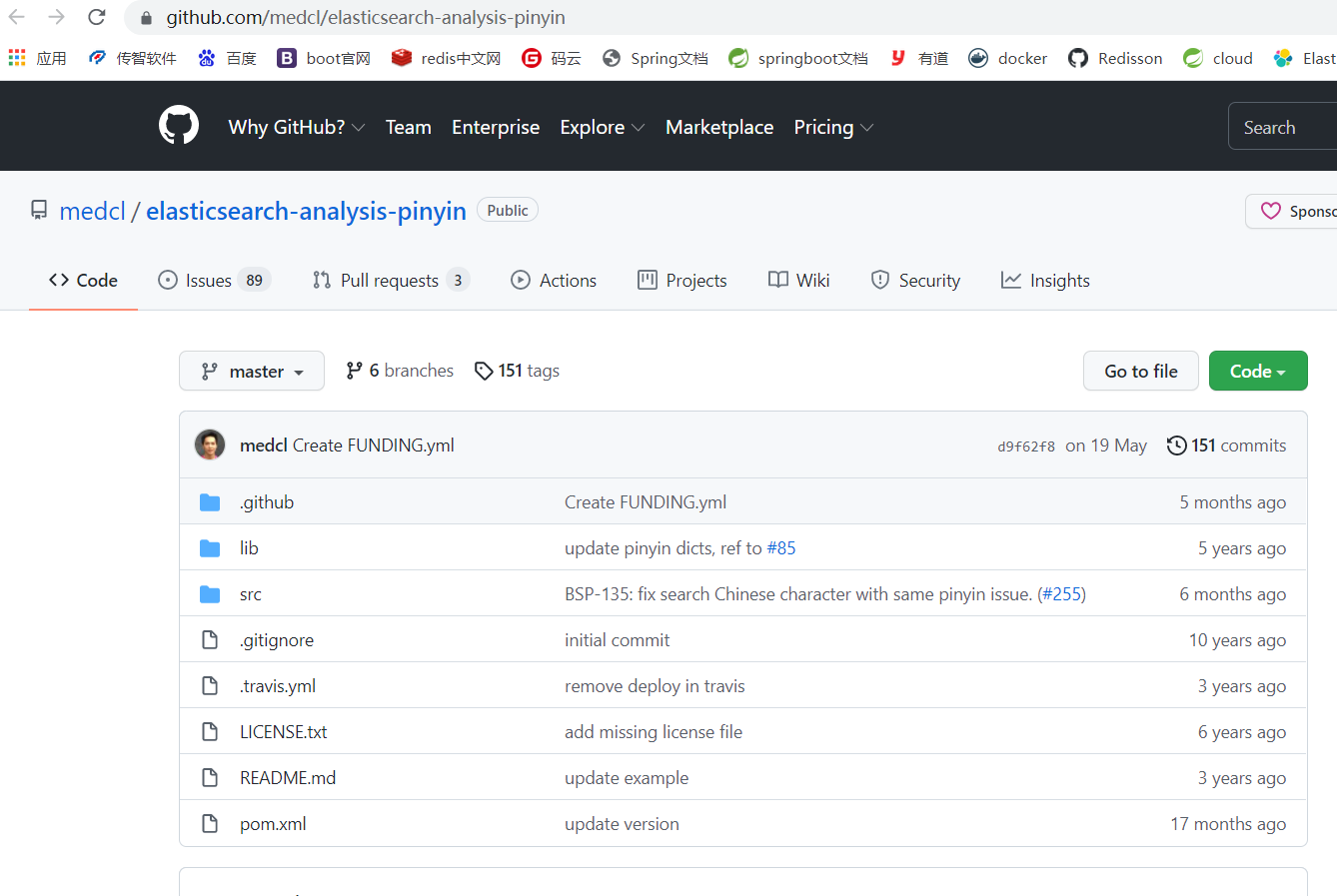Open the 百度 bookmark
This screenshot has height=896, width=1337.
[227, 58]
